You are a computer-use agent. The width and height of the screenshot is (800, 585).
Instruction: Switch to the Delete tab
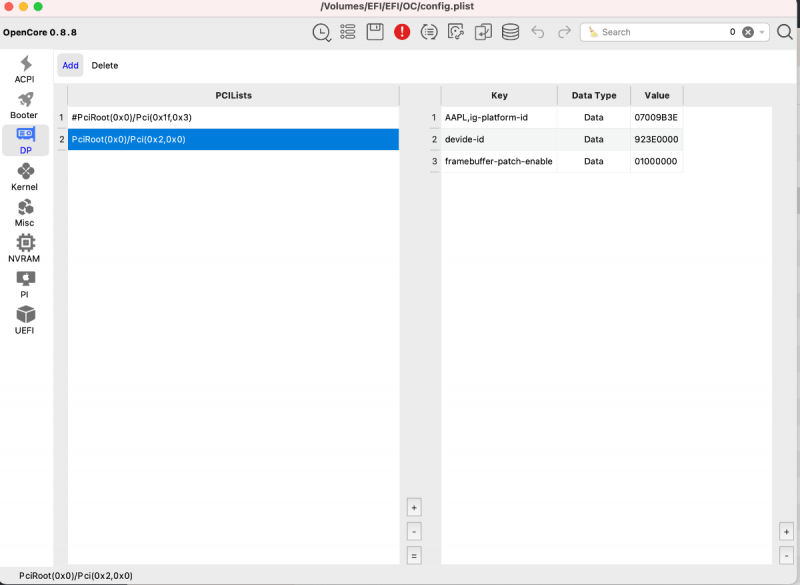point(105,65)
